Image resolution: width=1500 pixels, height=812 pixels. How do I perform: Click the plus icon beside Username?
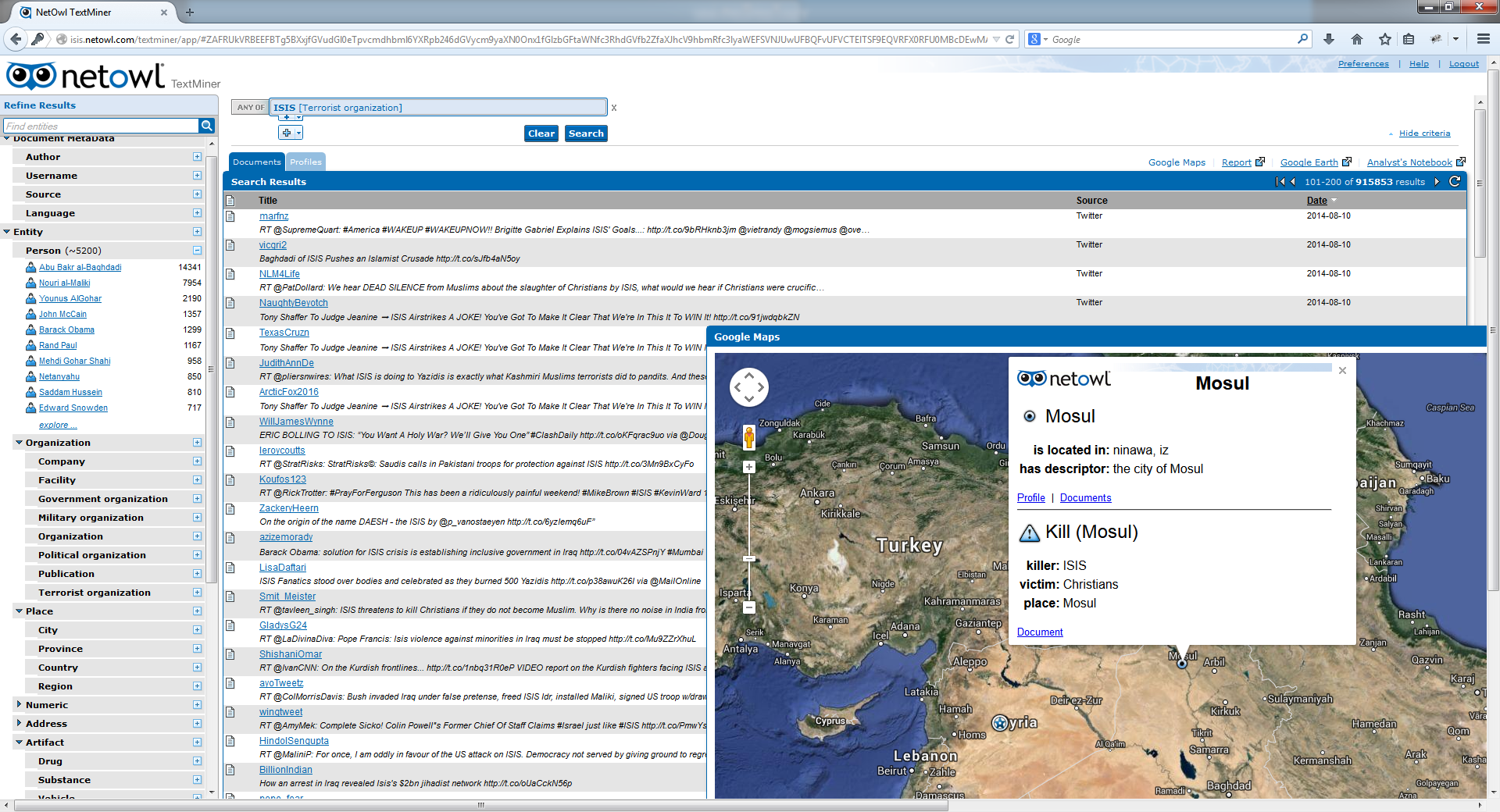click(x=197, y=176)
